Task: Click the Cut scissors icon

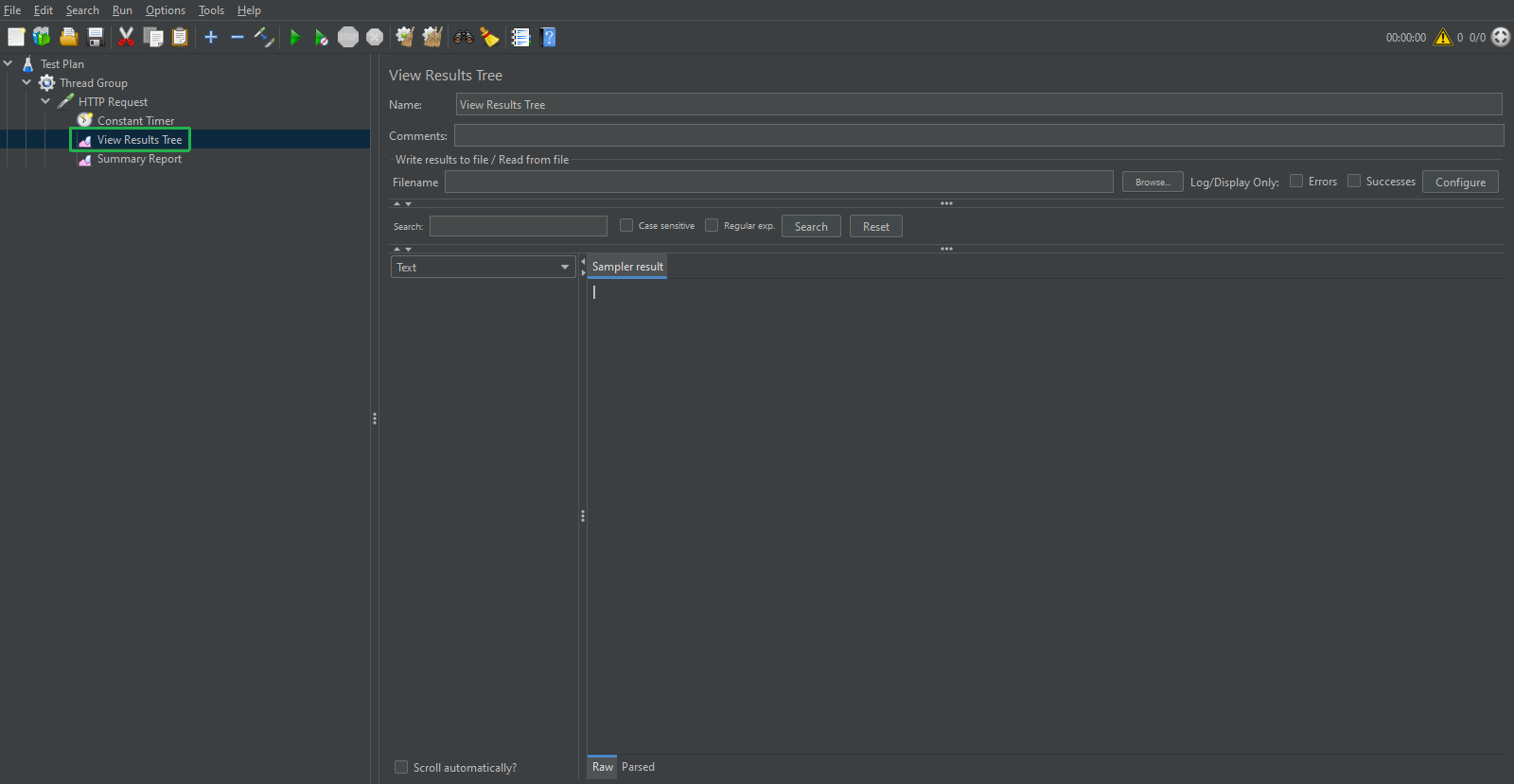Action: (x=126, y=37)
